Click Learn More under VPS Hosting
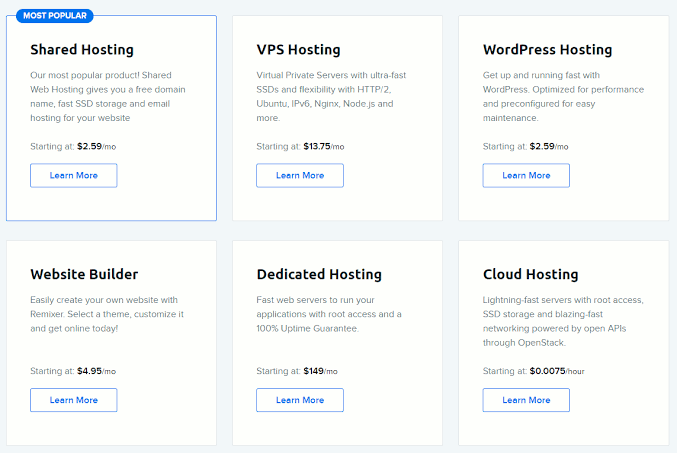Screen dimensions: 677x453 point(300,175)
